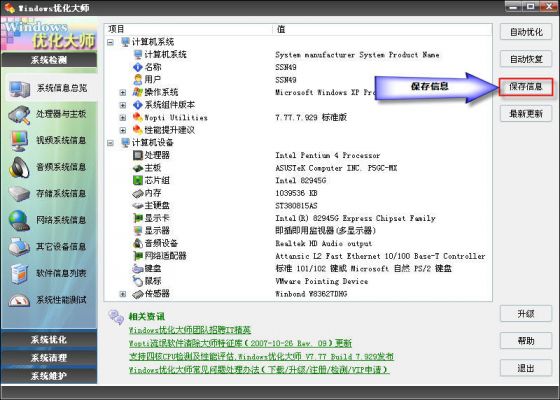Expand the 系统组件版本 node
Viewport: 560px width, 400px height.
click(x=123, y=105)
